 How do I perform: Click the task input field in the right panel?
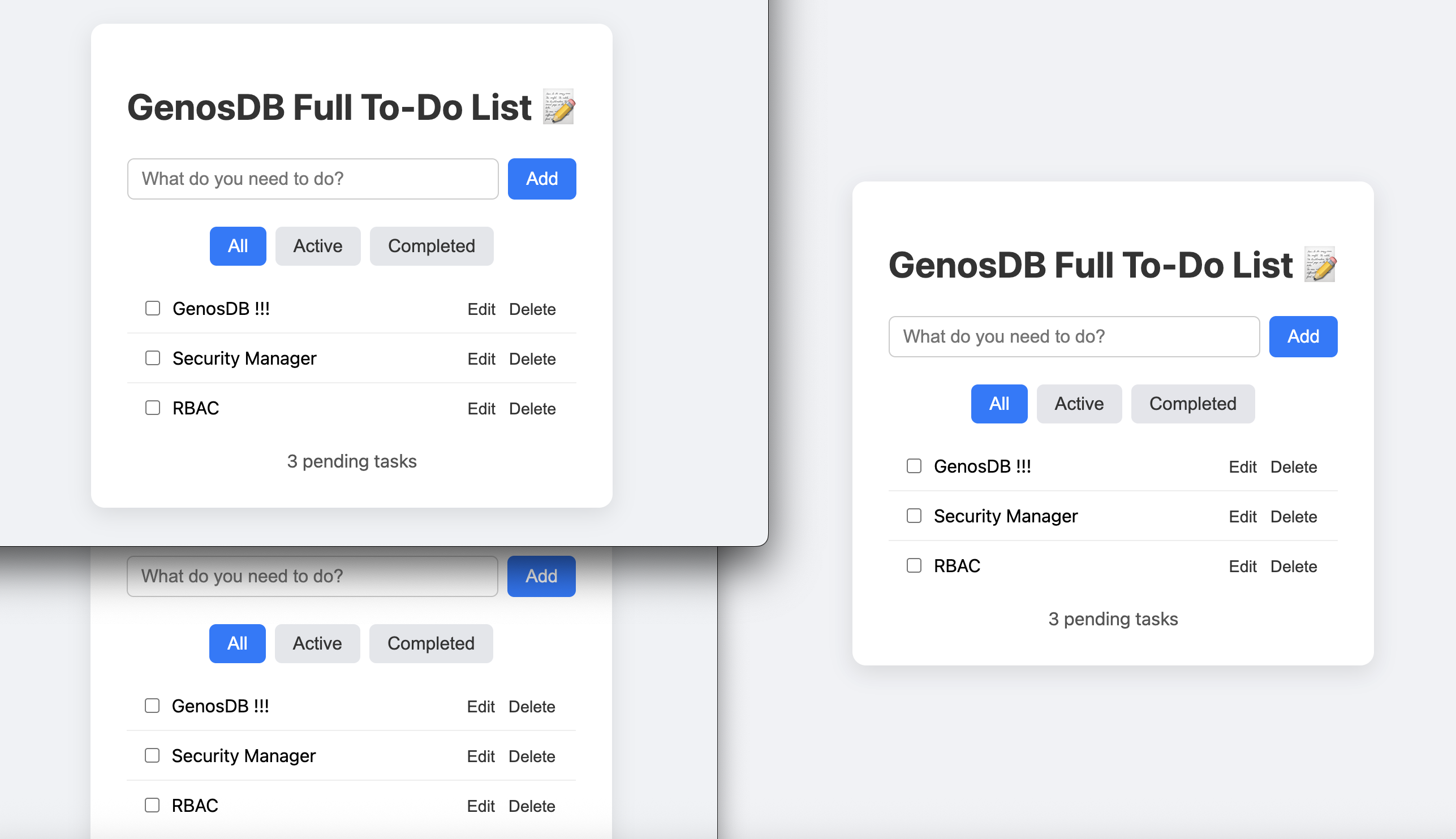[x=1074, y=336]
